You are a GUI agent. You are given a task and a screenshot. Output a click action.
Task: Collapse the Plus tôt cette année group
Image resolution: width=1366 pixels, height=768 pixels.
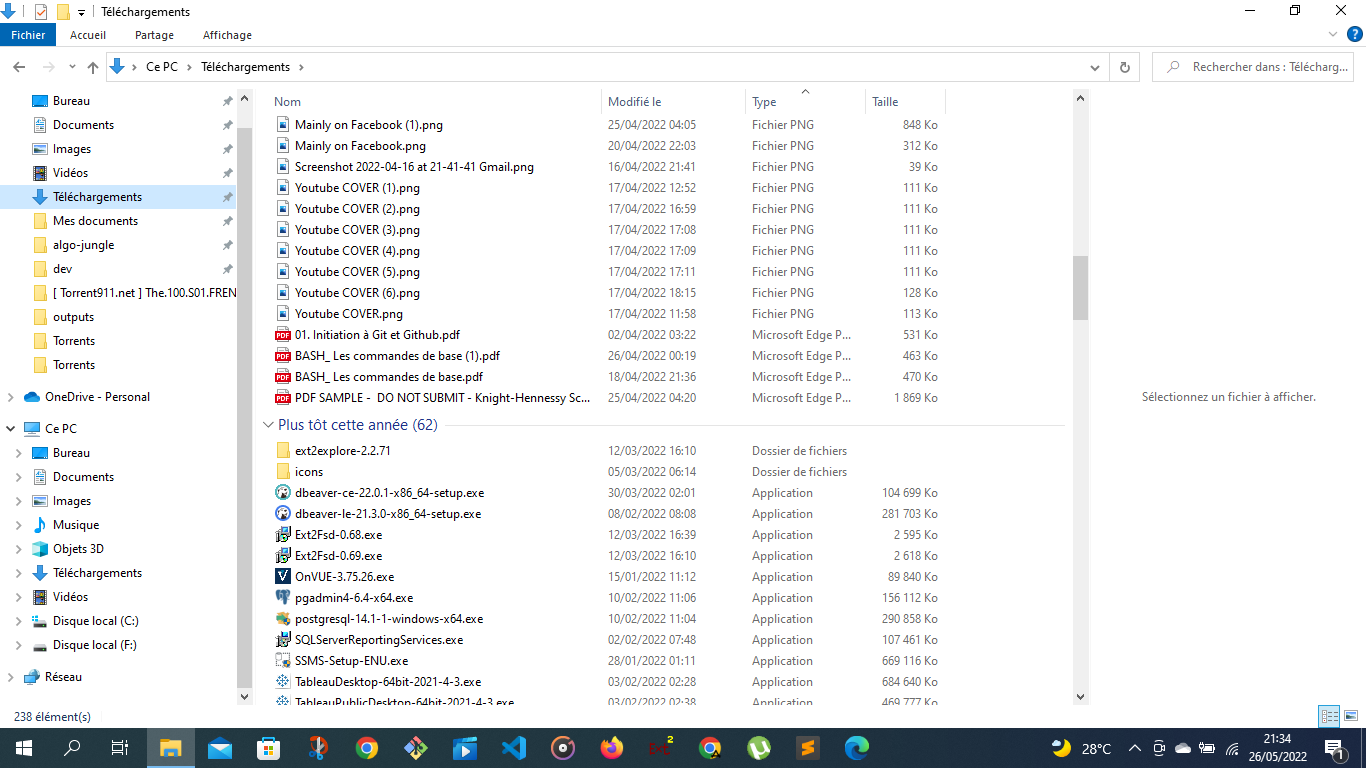pos(268,425)
